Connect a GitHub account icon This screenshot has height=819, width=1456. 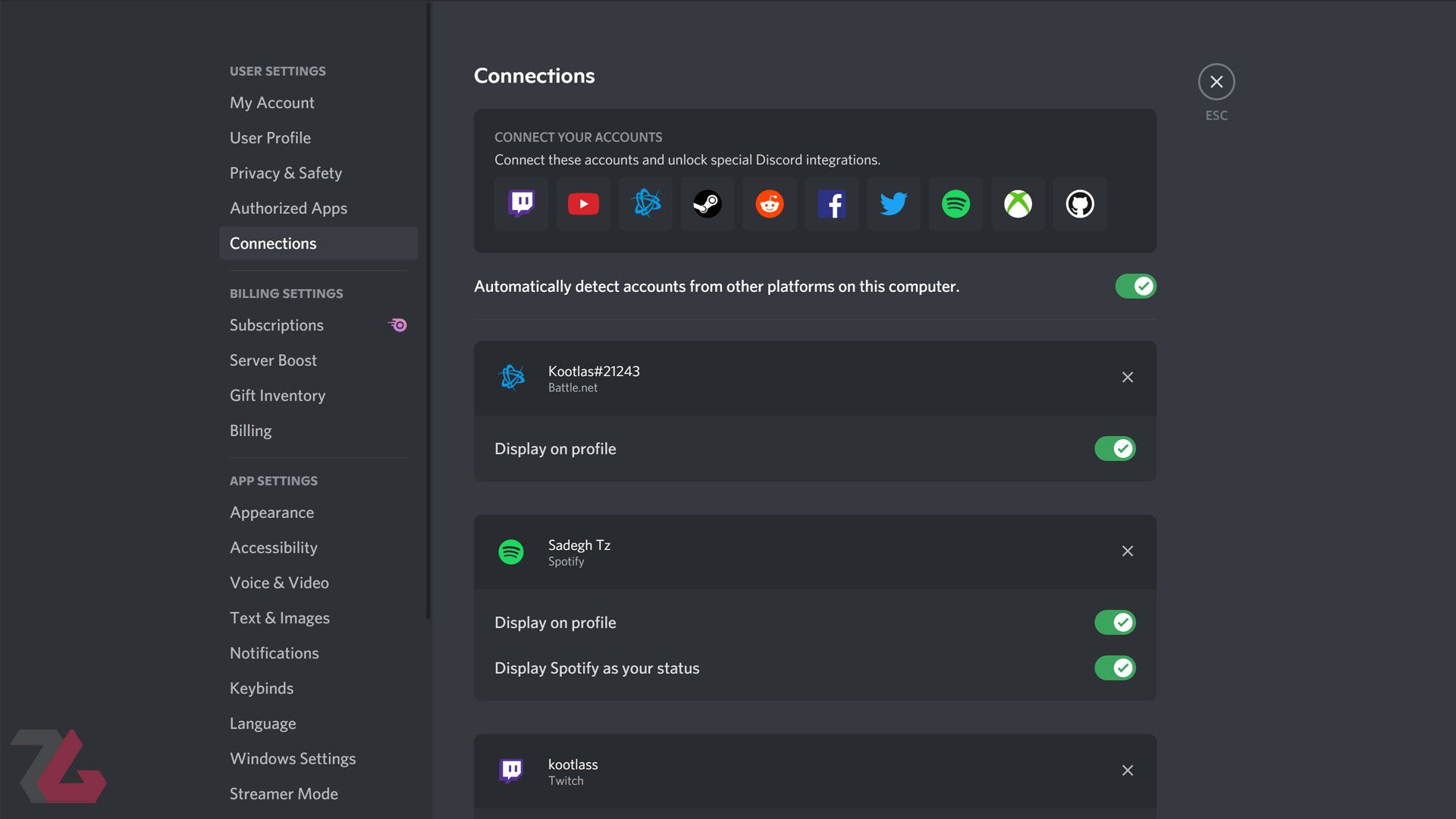point(1080,204)
